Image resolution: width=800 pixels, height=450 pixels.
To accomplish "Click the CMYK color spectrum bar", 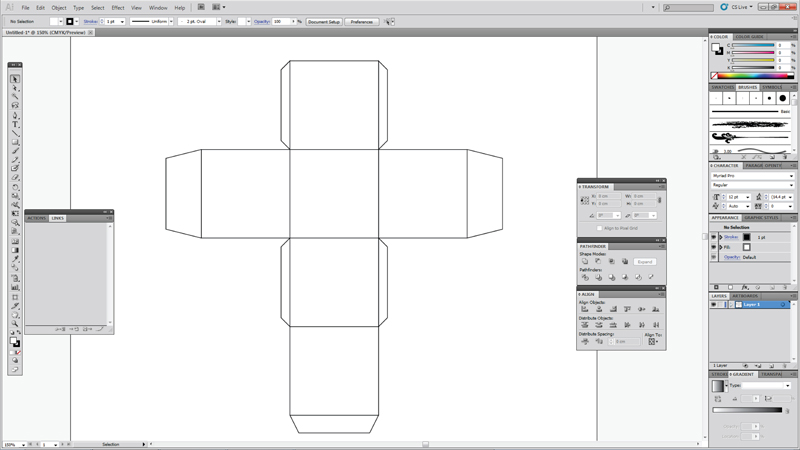I will tap(753, 76).
